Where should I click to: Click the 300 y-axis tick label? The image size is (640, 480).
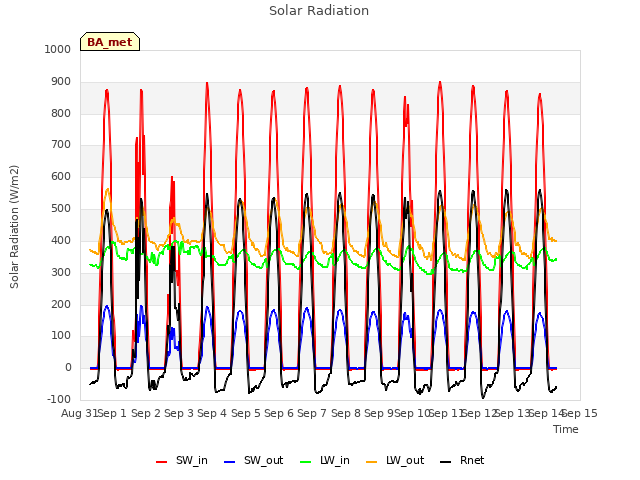[x=61, y=272]
